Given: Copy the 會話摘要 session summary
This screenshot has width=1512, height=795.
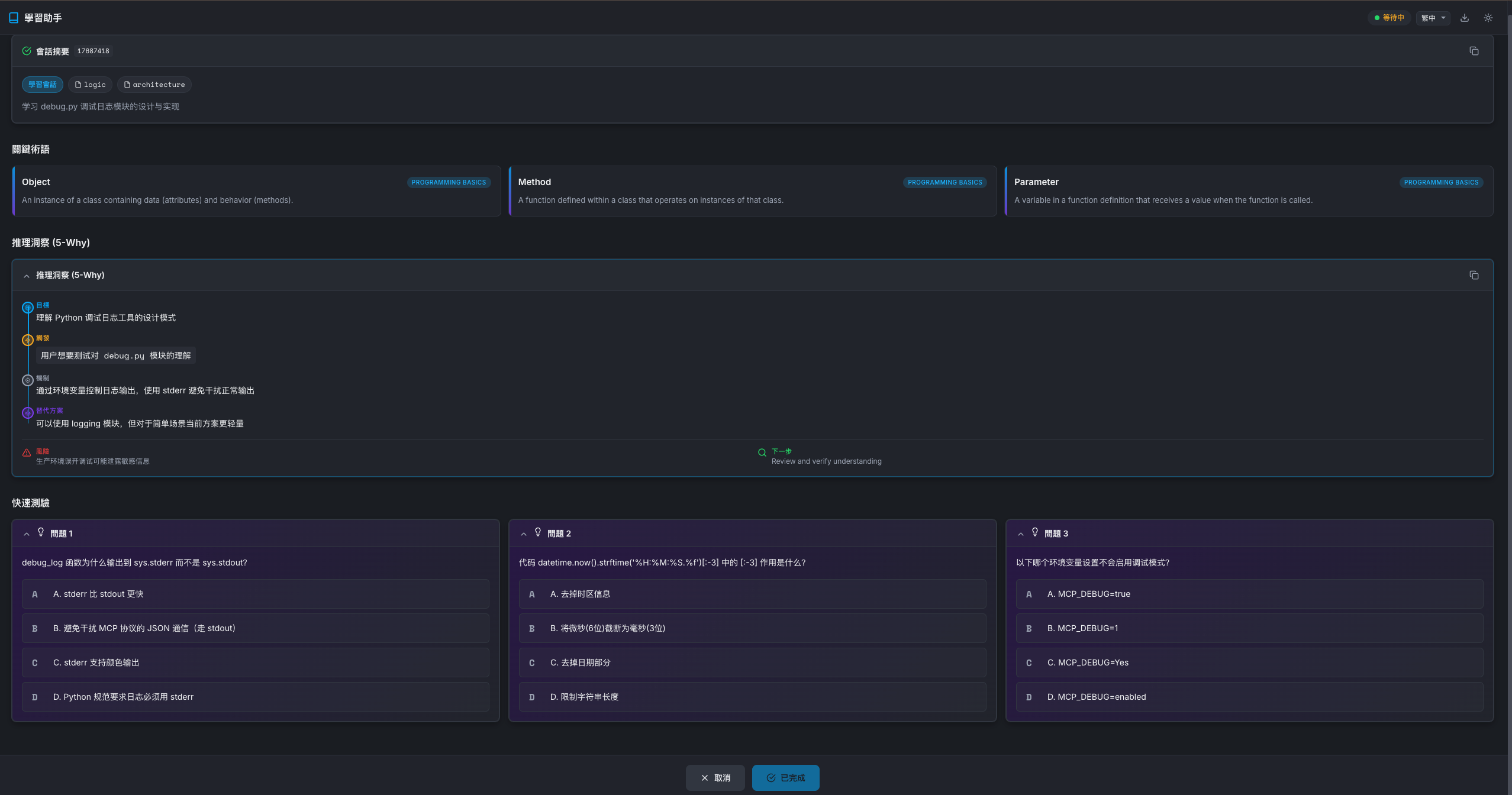Looking at the screenshot, I should [x=1474, y=51].
